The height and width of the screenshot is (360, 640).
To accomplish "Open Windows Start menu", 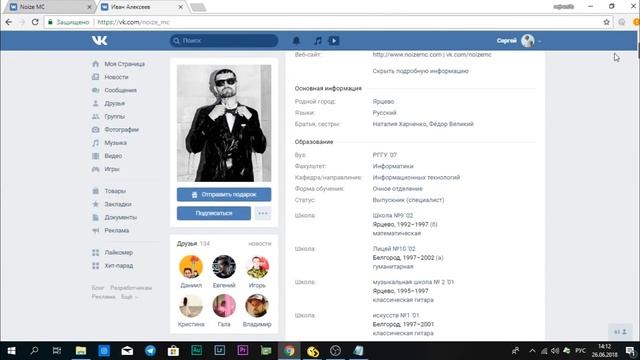I will click(11, 351).
